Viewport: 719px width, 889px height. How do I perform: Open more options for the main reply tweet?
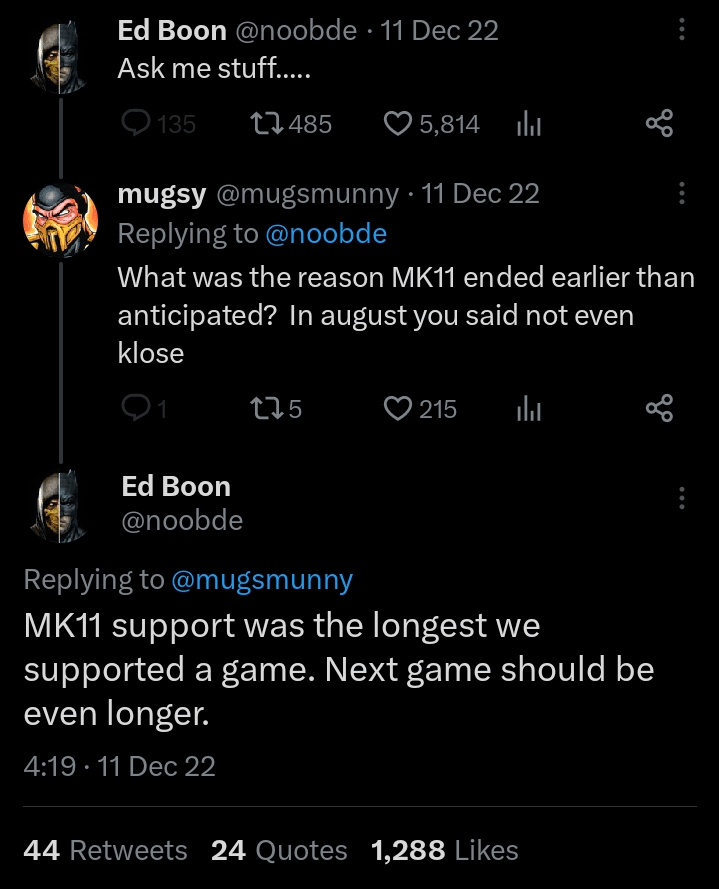[682, 497]
